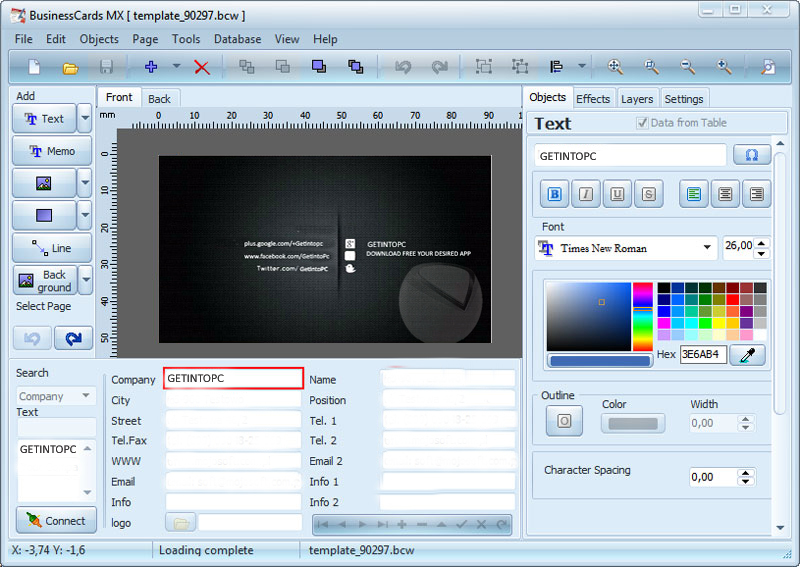Open the Objects menu
The height and width of the screenshot is (567, 800).
(x=99, y=39)
